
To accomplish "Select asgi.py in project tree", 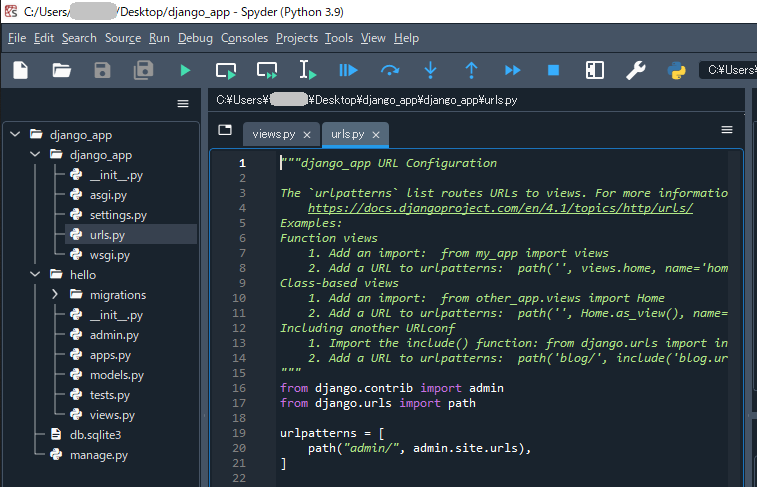I will (x=108, y=195).
